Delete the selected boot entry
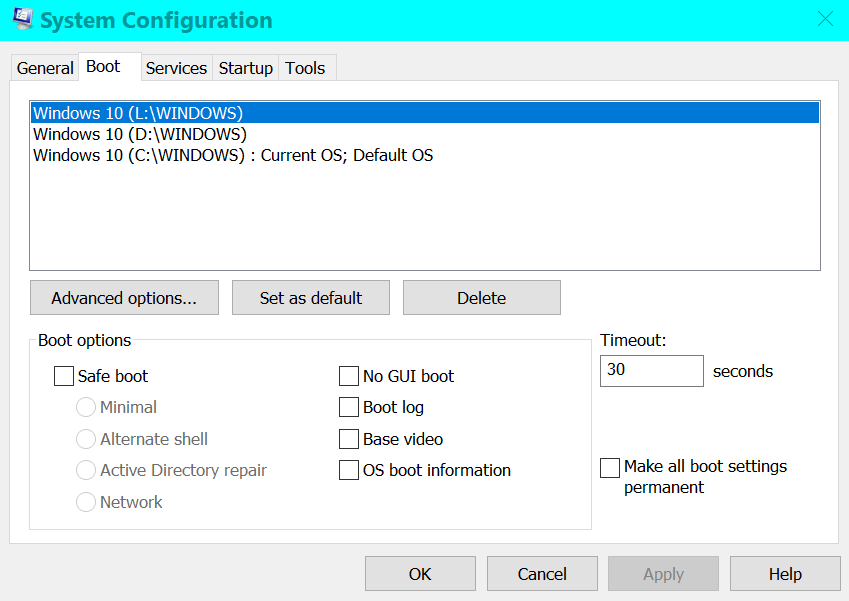This screenshot has height=601, width=849. point(481,298)
